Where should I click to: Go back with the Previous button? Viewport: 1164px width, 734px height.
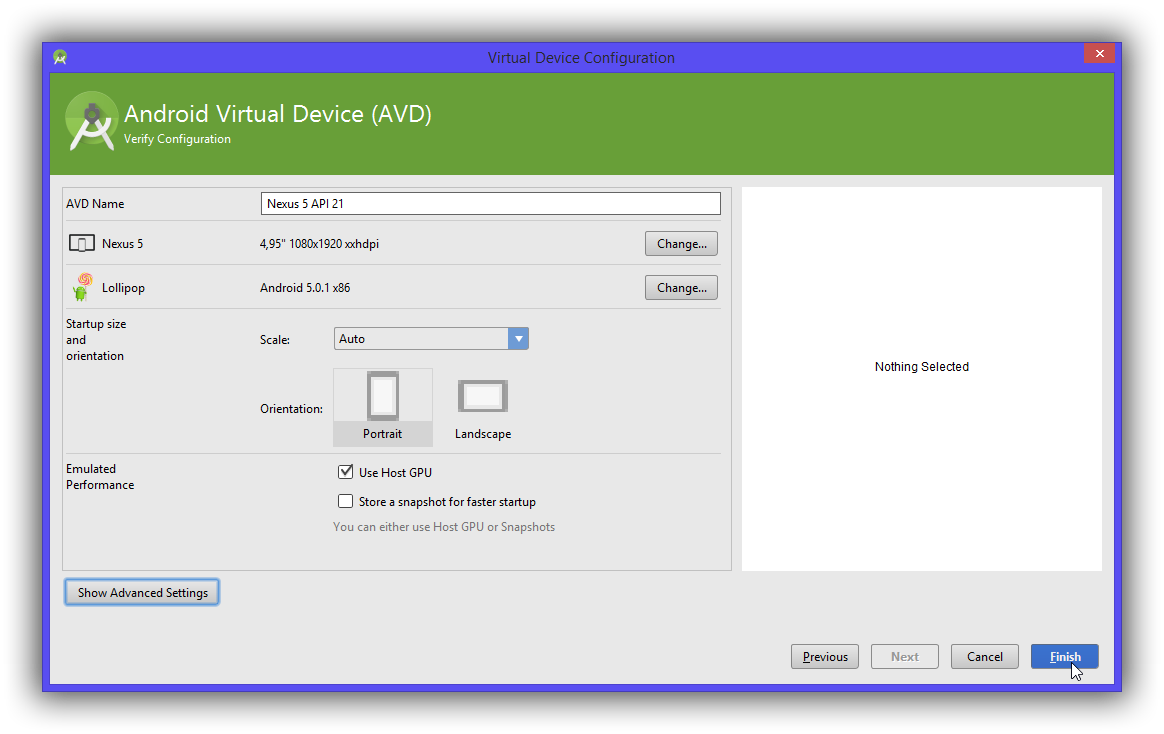pyautogui.click(x=825, y=657)
